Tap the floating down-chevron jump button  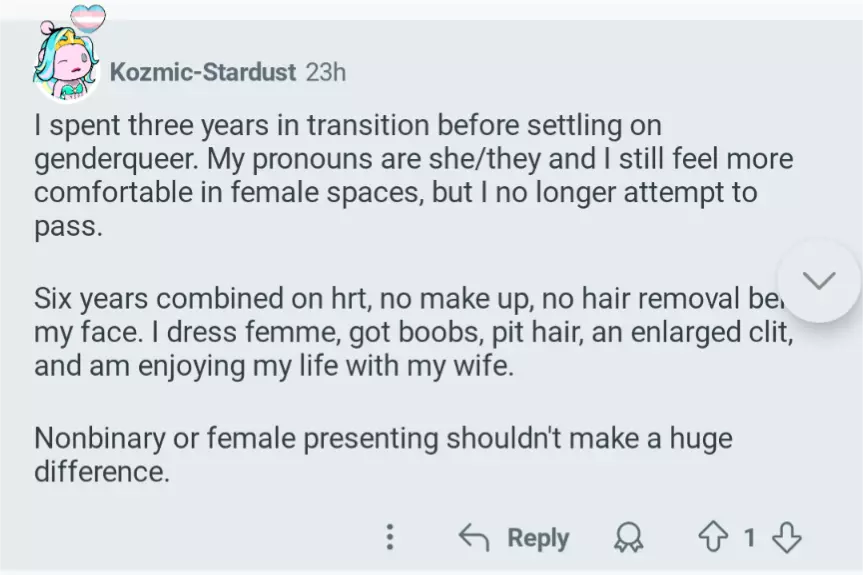(x=818, y=281)
